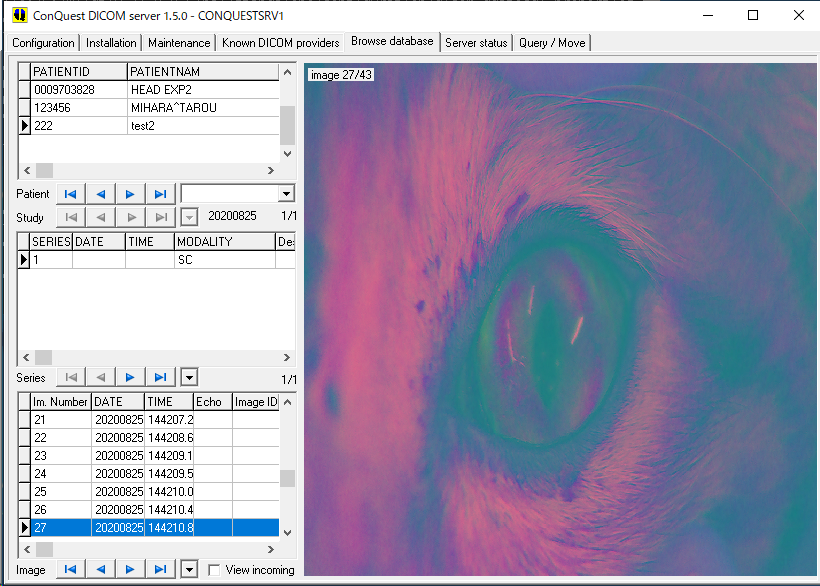Go to last patient navigation button
The width and height of the screenshot is (820, 586).
pyautogui.click(x=161, y=194)
